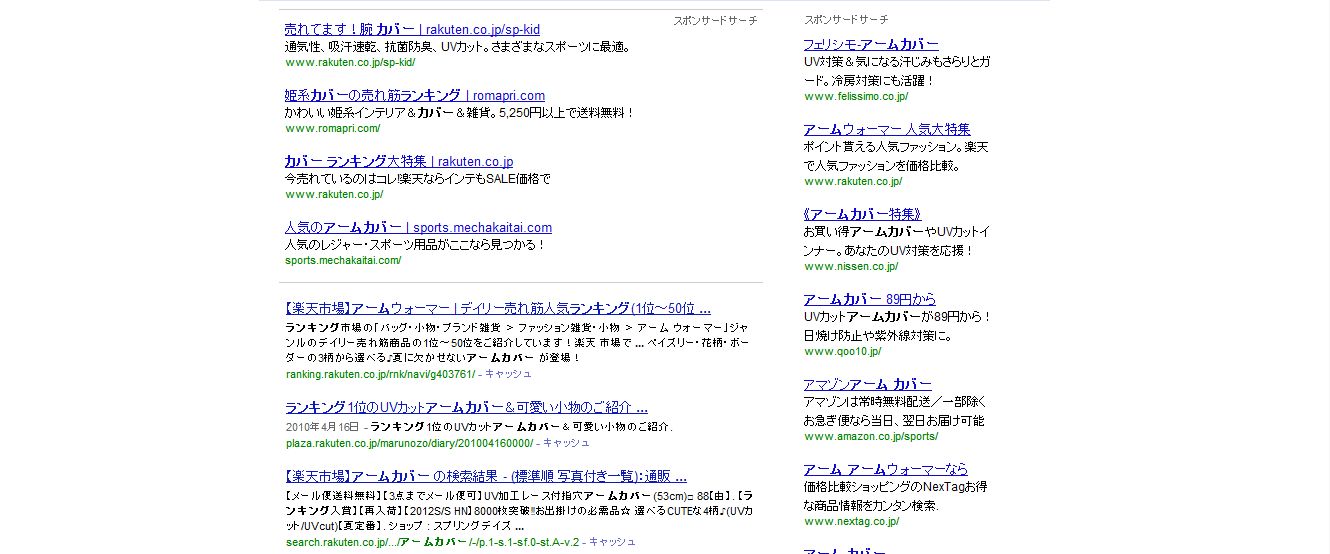
Task: Click the green sports.mechakaitai.com/ URL text
Action: pos(343,260)
